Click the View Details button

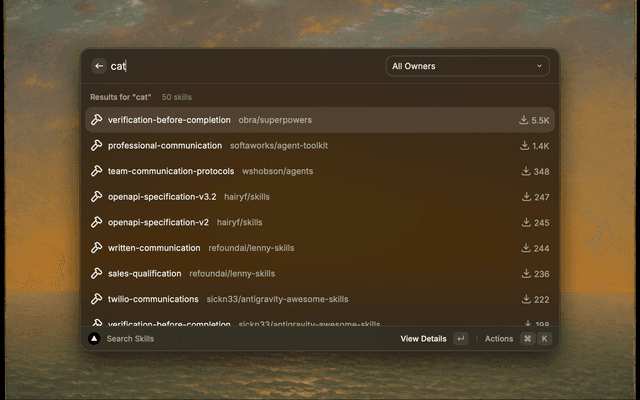[423, 339]
